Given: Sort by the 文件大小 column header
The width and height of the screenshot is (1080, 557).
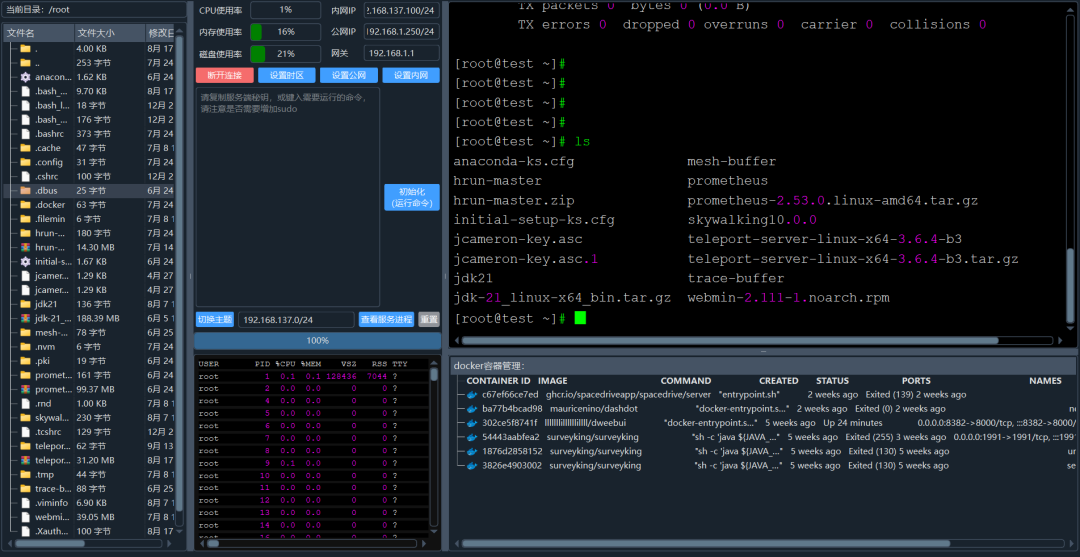Looking at the screenshot, I should pos(110,32).
